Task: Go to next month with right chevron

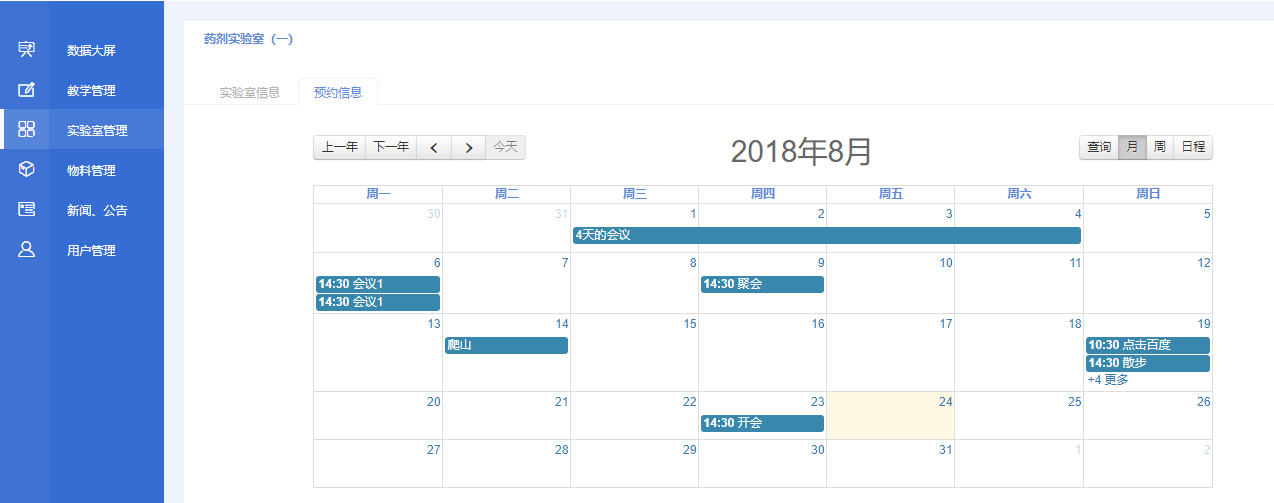Action: click(x=468, y=147)
